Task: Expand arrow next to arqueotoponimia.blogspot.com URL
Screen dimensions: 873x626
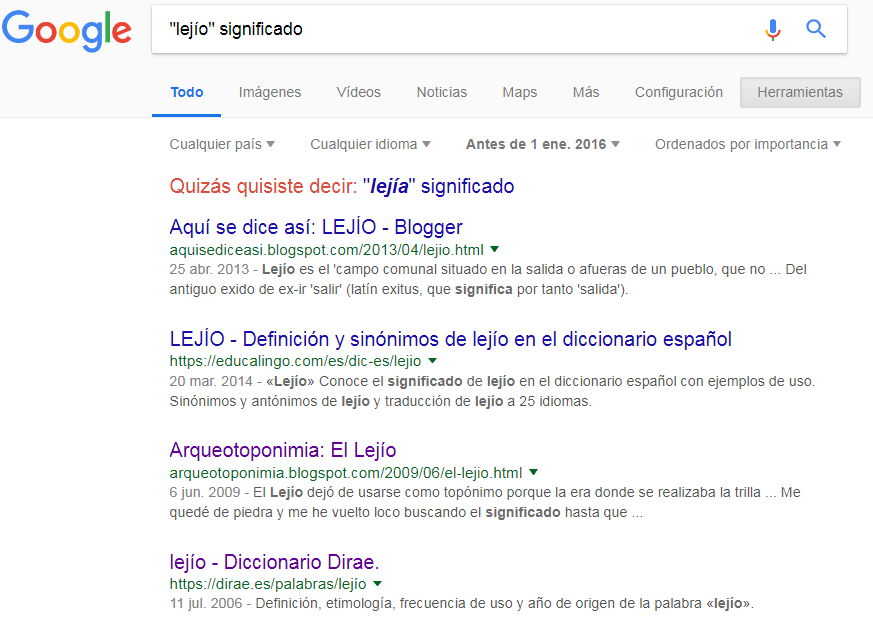Action: click(x=533, y=472)
